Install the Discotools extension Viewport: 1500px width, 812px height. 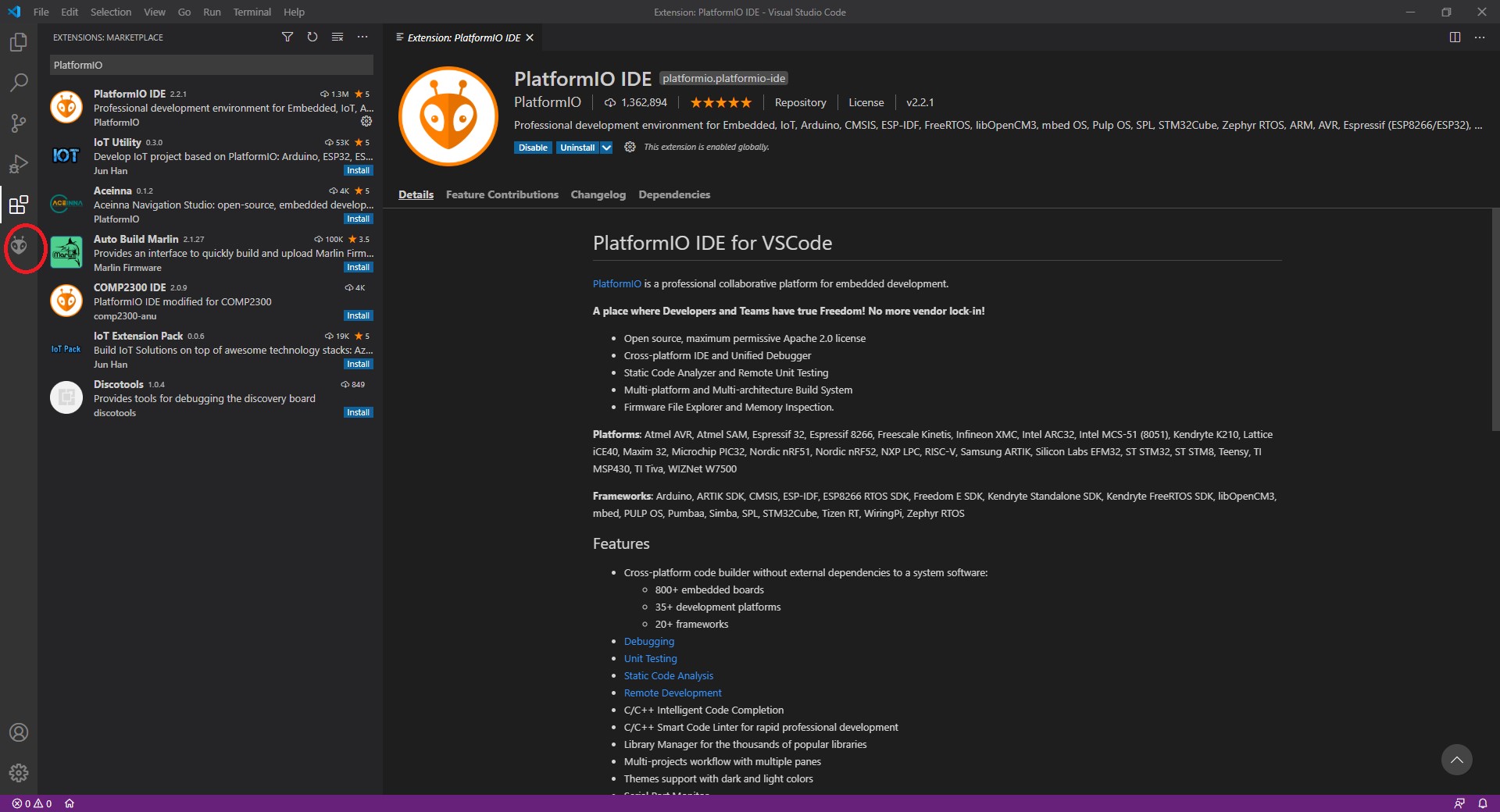[359, 412]
